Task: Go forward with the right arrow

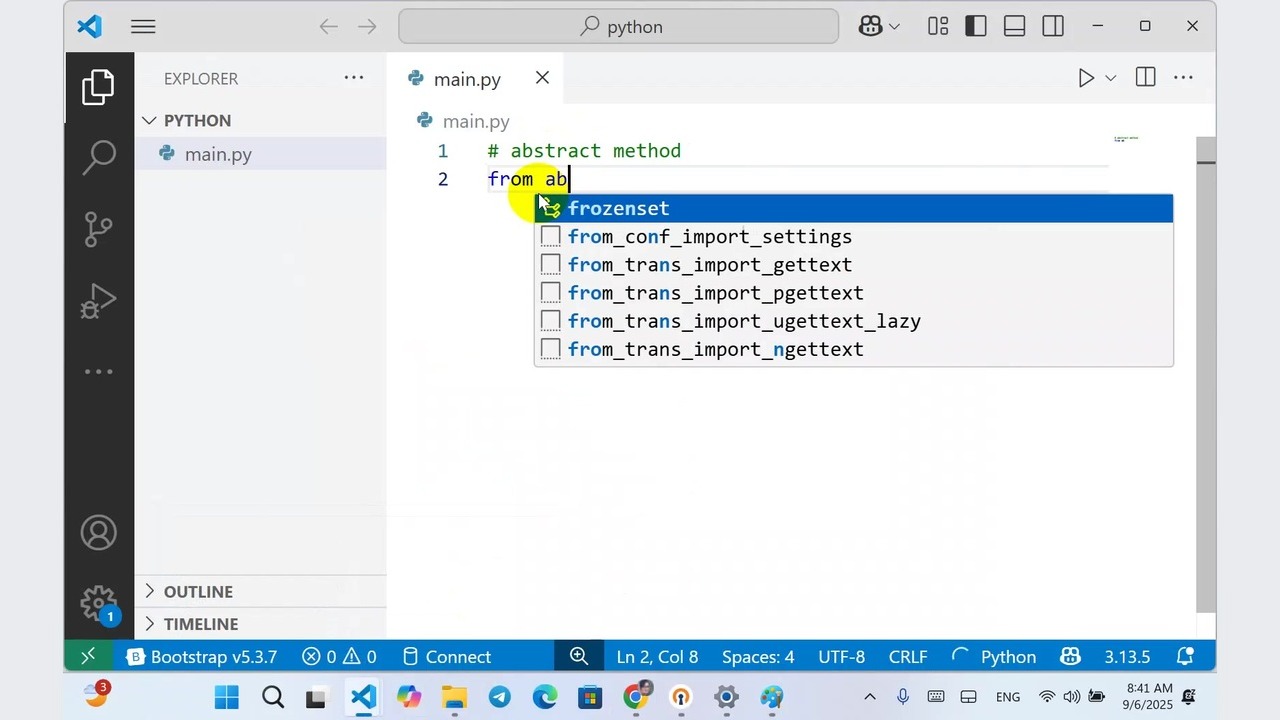Action: point(367,27)
